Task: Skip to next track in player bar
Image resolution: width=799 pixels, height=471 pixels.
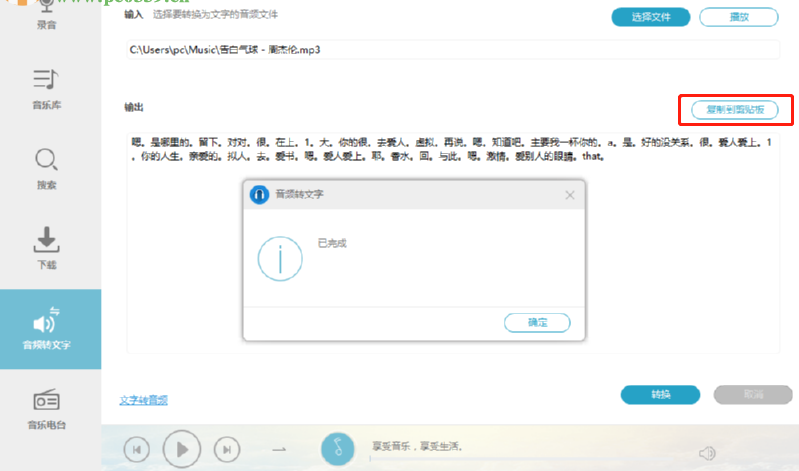Action: pyautogui.click(x=227, y=449)
